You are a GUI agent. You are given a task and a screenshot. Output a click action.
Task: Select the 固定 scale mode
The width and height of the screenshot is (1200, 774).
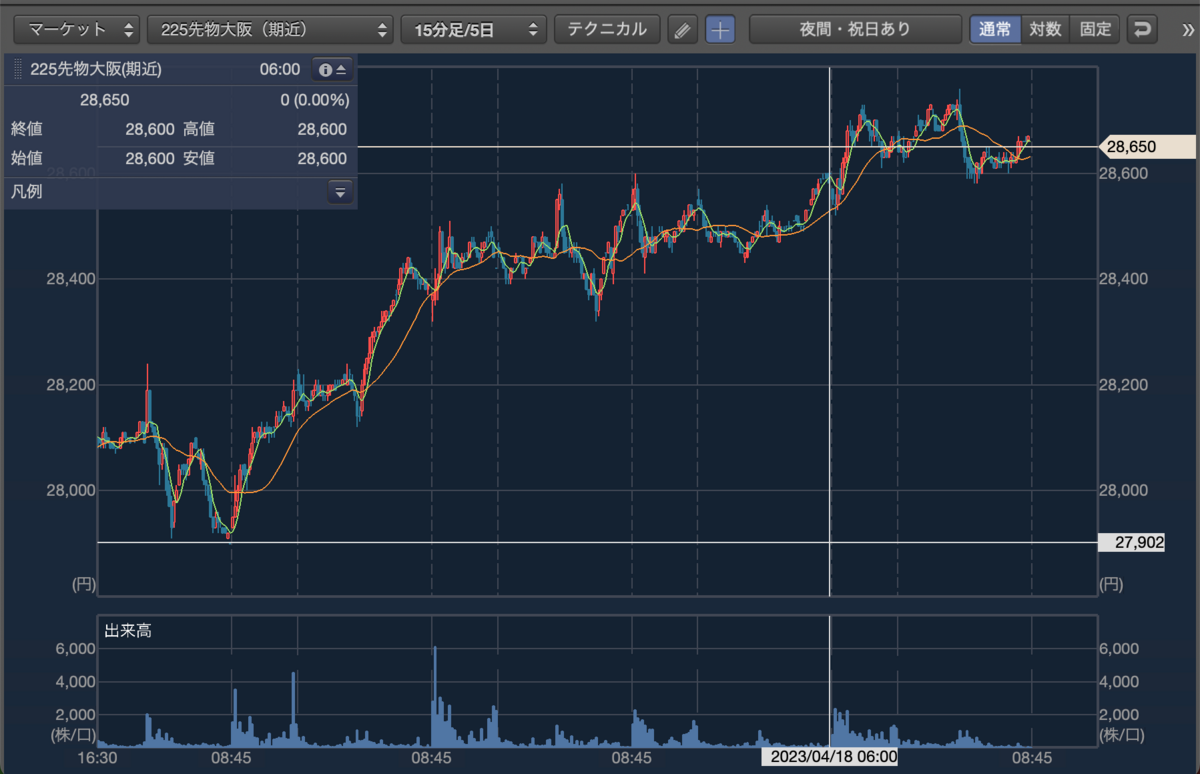click(x=1095, y=29)
